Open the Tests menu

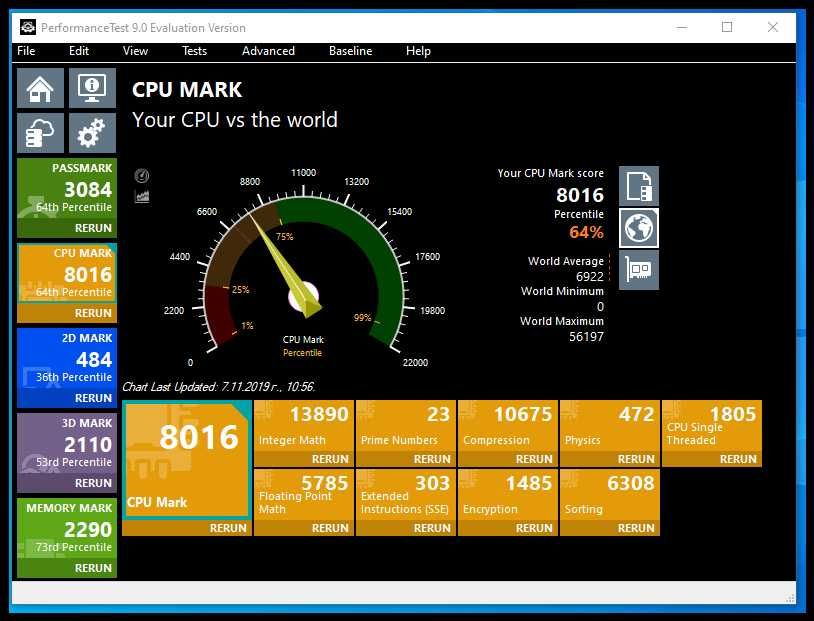click(x=195, y=51)
